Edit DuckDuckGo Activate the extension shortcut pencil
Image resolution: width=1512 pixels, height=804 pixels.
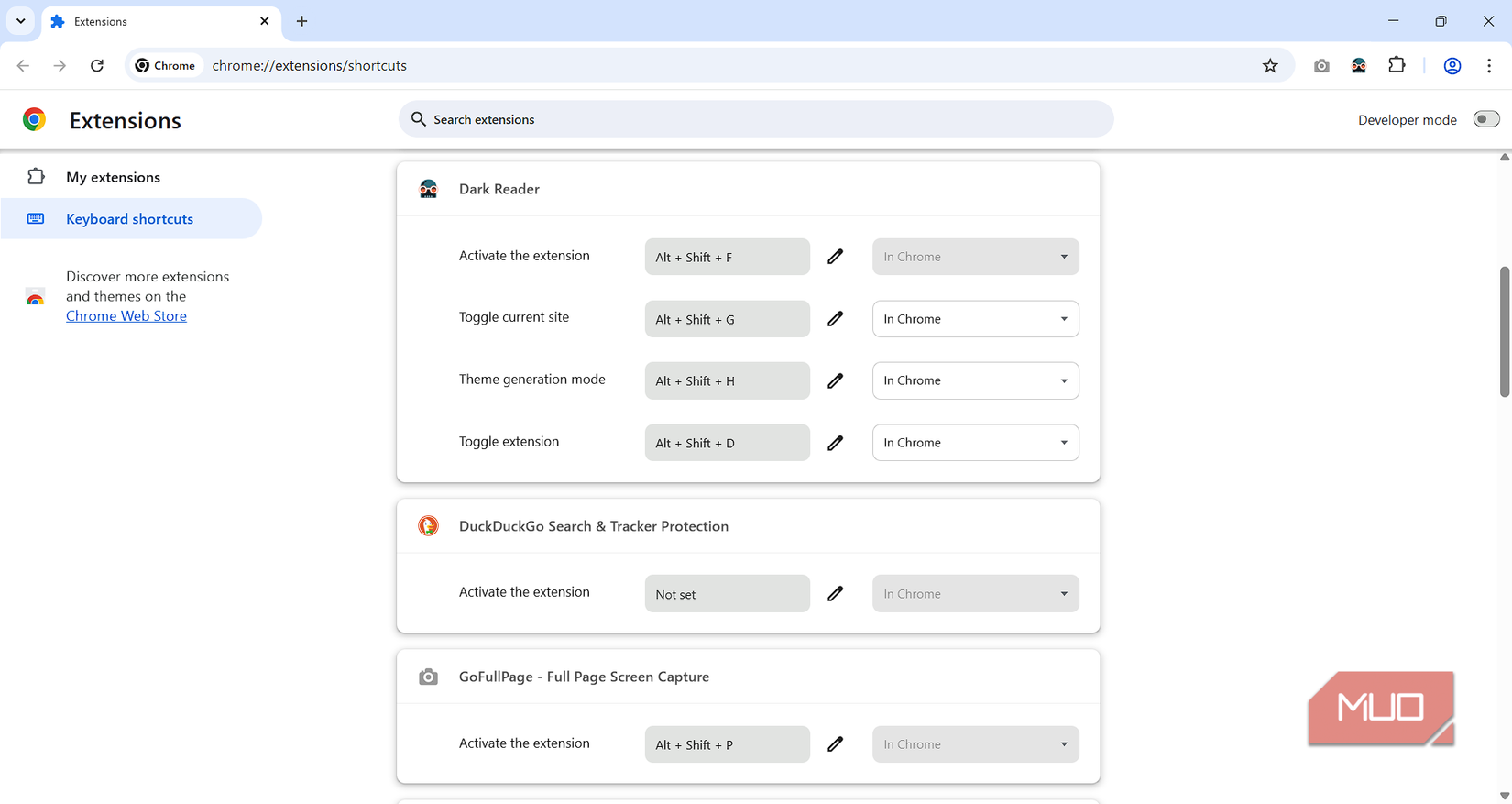pos(835,594)
